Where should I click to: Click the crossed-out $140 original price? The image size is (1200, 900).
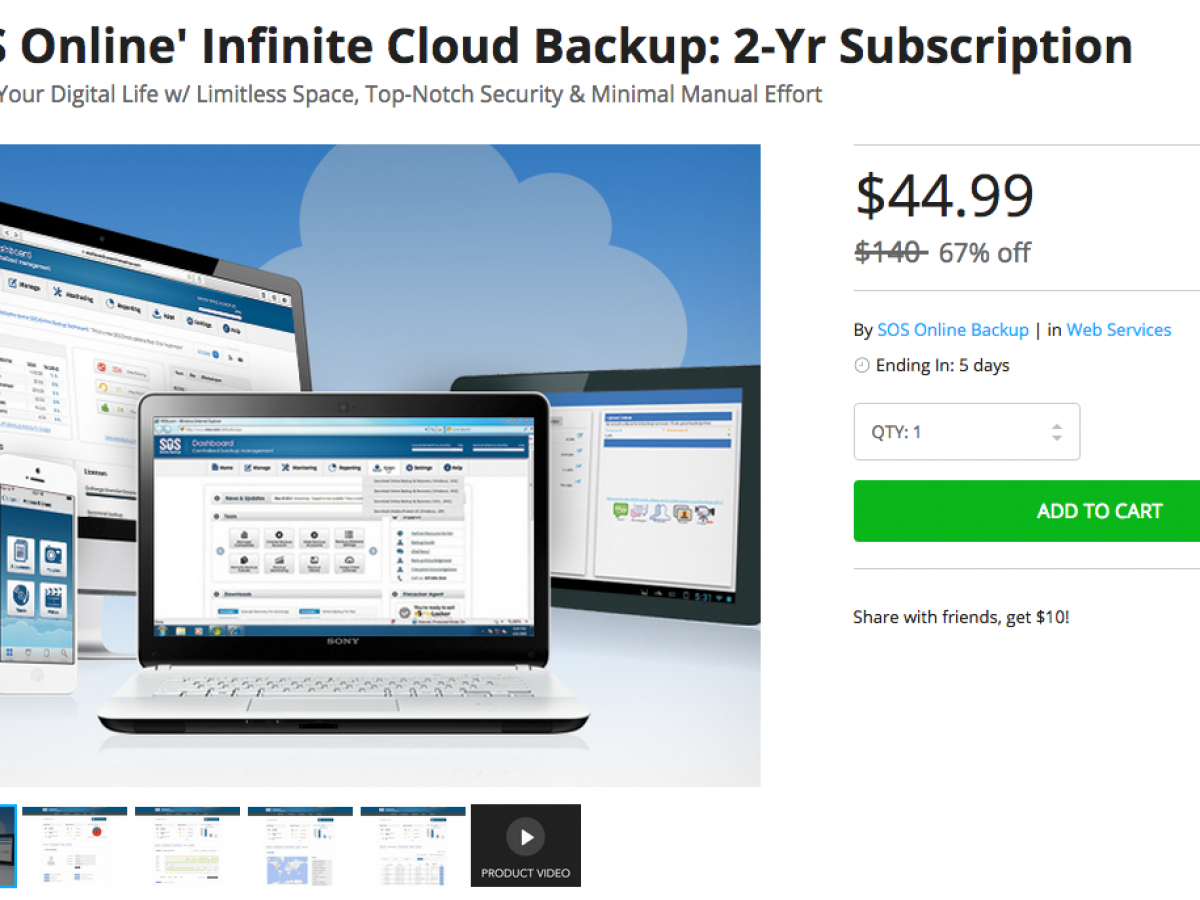pyautogui.click(x=890, y=253)
